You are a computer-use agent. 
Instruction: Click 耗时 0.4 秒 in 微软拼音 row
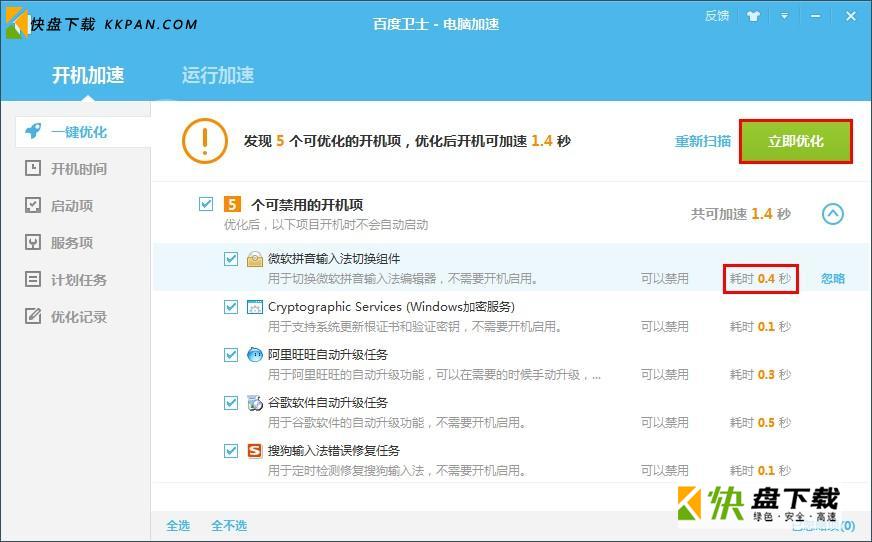coord(760,279)
